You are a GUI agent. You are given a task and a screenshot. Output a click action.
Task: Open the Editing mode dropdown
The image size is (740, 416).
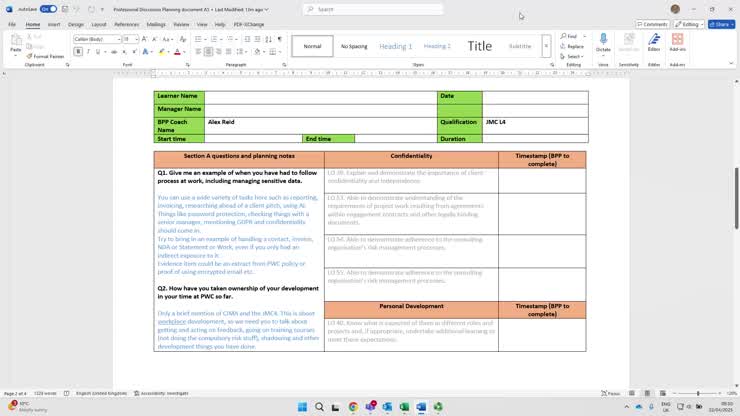[688, 24]
